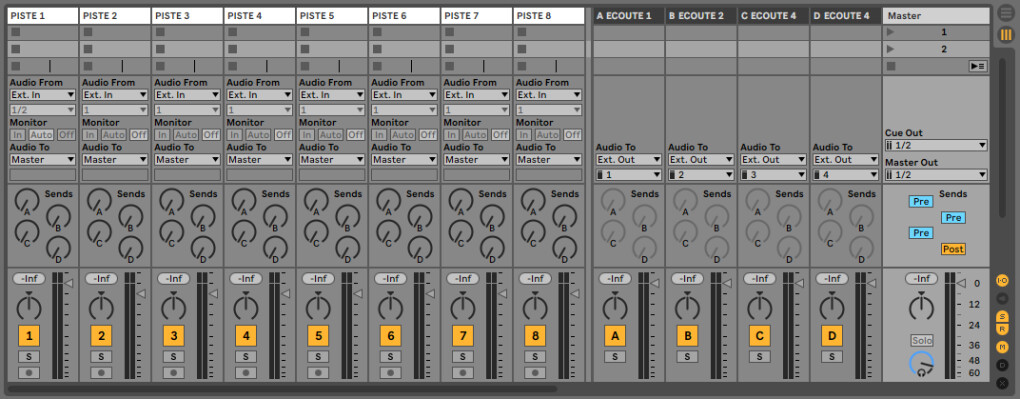1020x399 pixels.
Task: Set Piste 2 monitor to In
Action: point(90,135)
